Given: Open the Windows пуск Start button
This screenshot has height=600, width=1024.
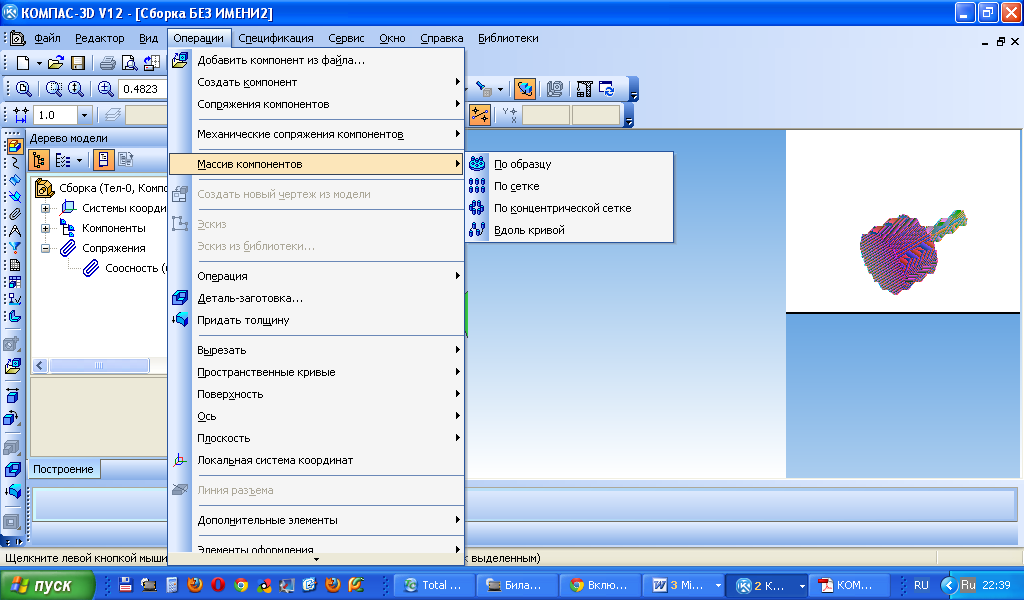Looking at the screenshot, I should pos(47,585).
